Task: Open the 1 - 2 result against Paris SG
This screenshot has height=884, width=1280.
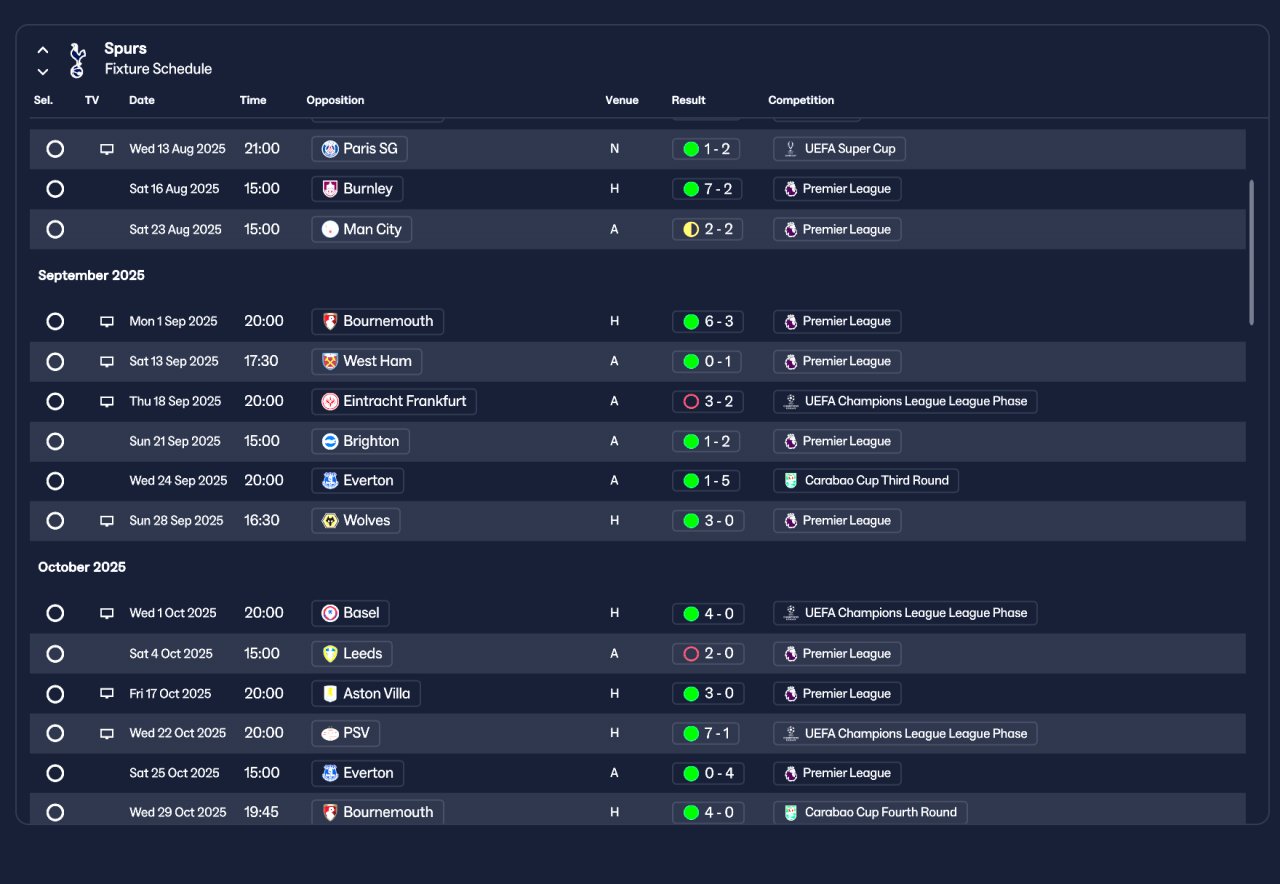Action: 706,149
